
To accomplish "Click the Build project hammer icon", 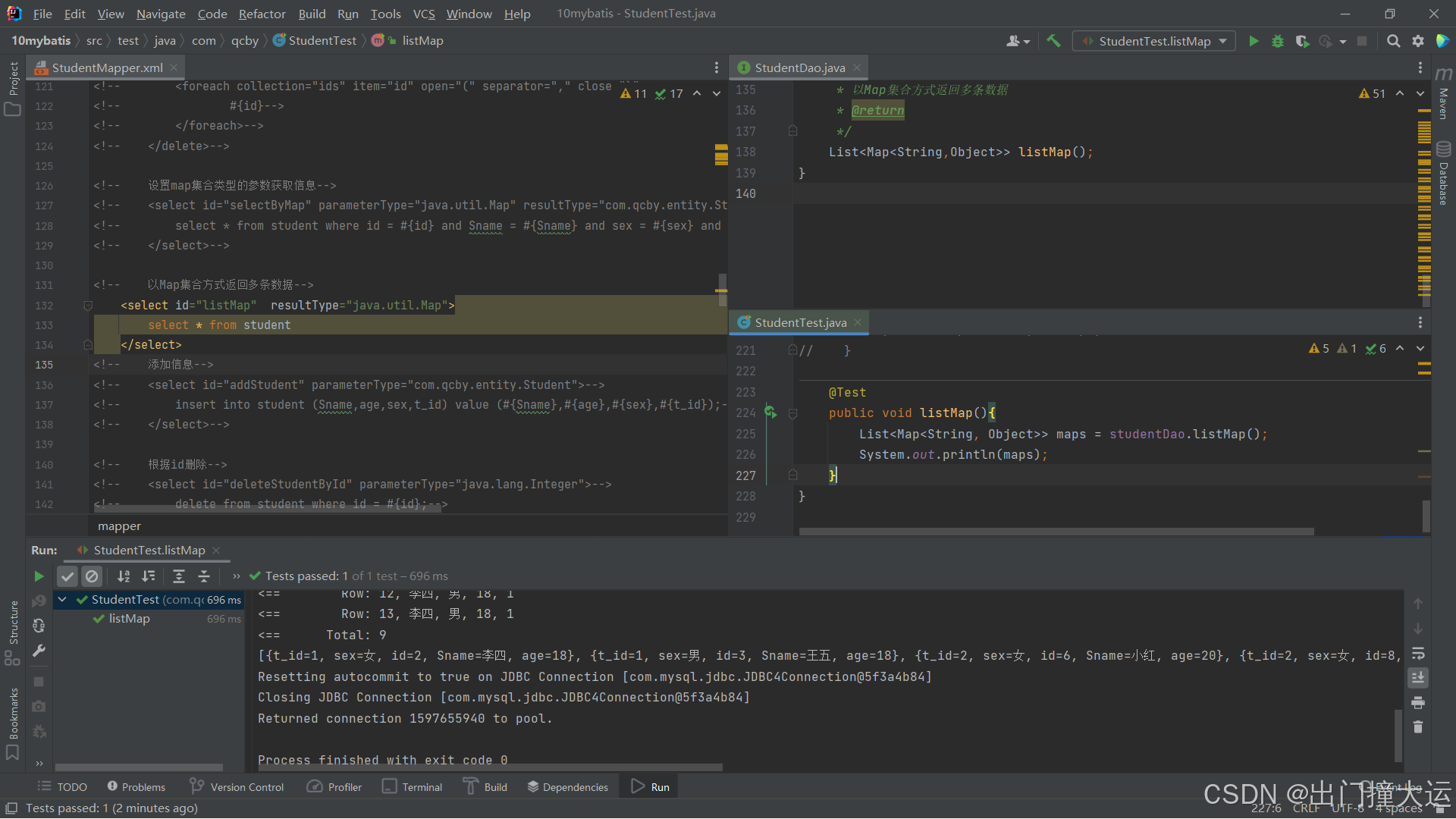I will click(1053, 41).
